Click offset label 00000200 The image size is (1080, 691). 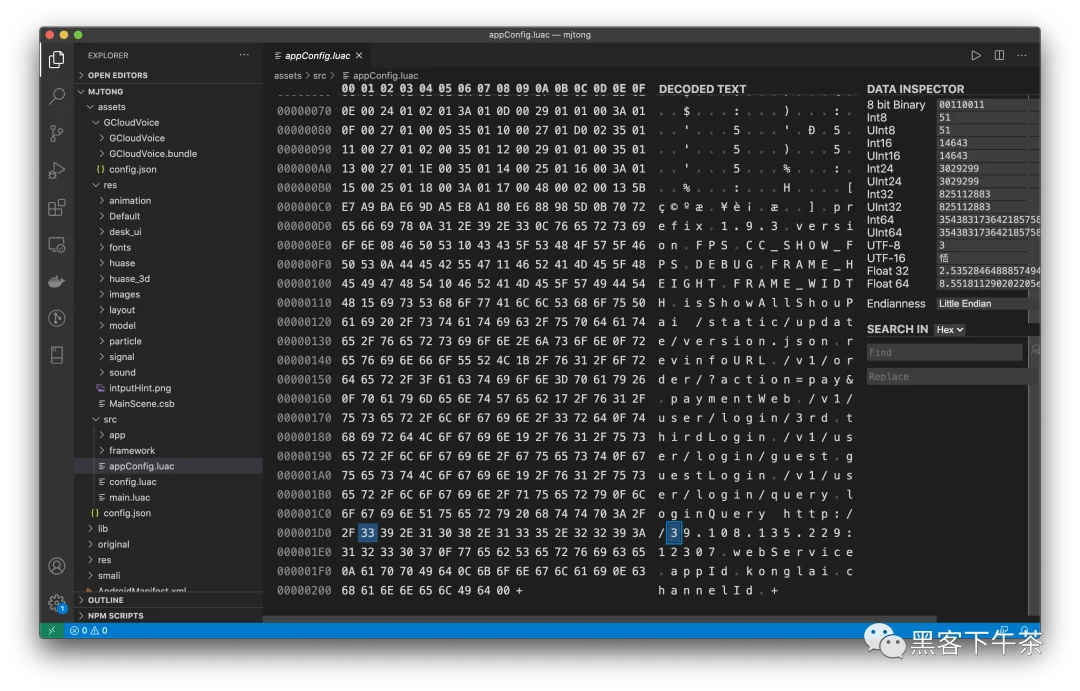(304, 590)
